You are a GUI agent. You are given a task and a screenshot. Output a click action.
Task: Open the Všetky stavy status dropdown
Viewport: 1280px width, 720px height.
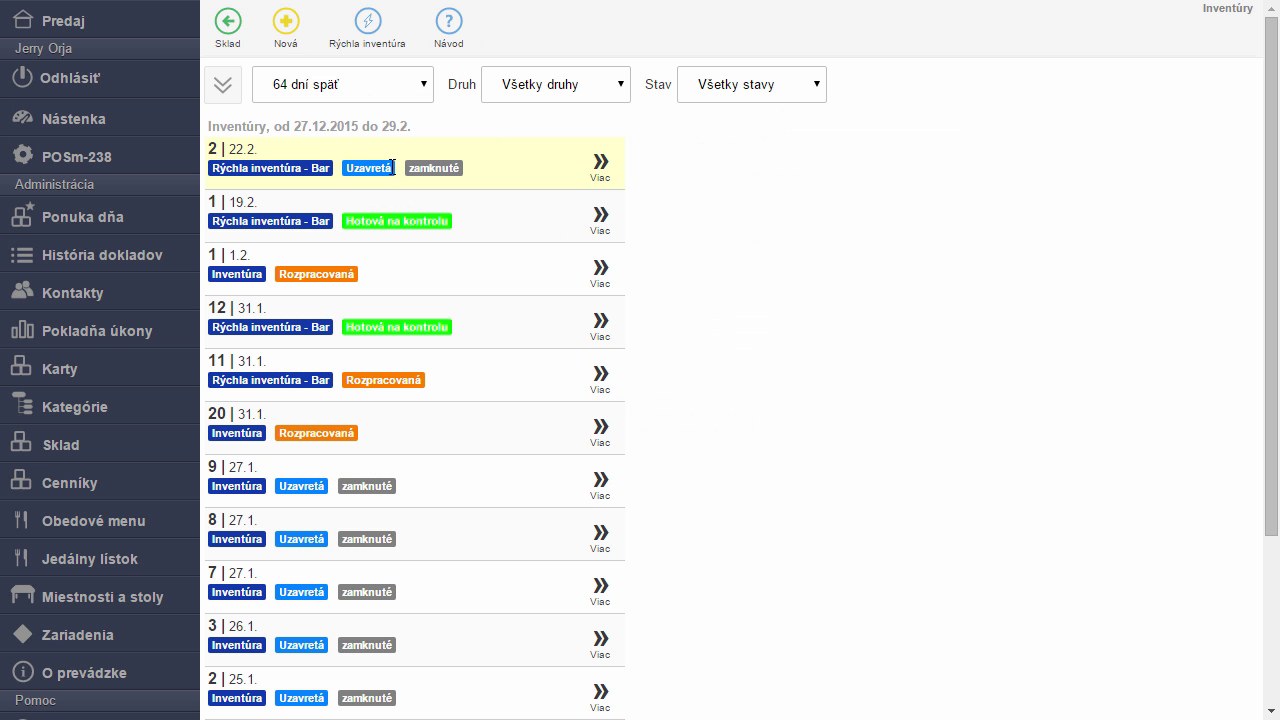tap(752, 84)
